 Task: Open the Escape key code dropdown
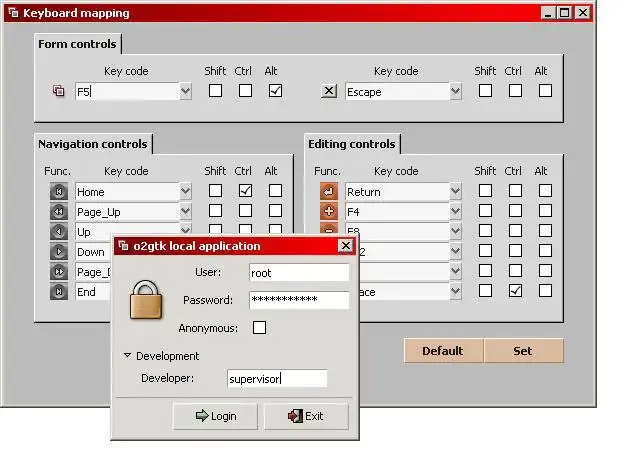[456, 91]
